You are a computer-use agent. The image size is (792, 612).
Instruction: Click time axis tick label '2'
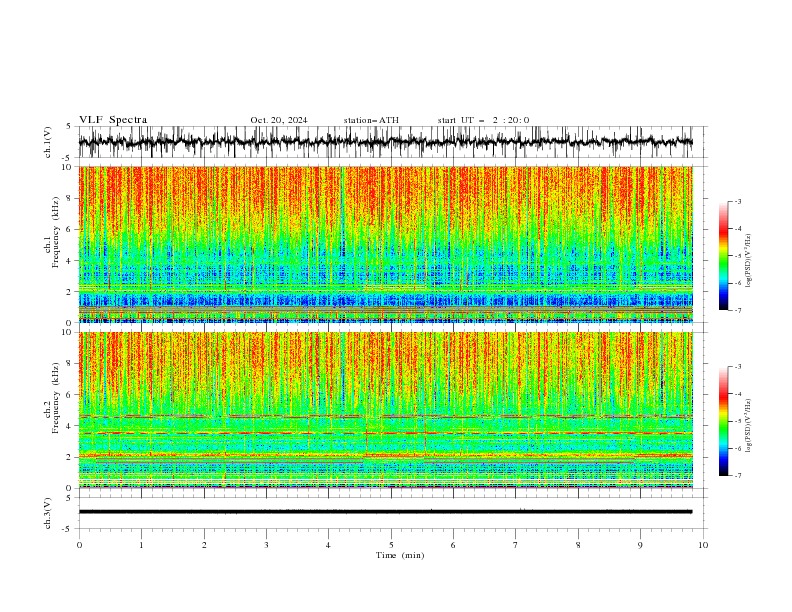(x=204, y=545)
